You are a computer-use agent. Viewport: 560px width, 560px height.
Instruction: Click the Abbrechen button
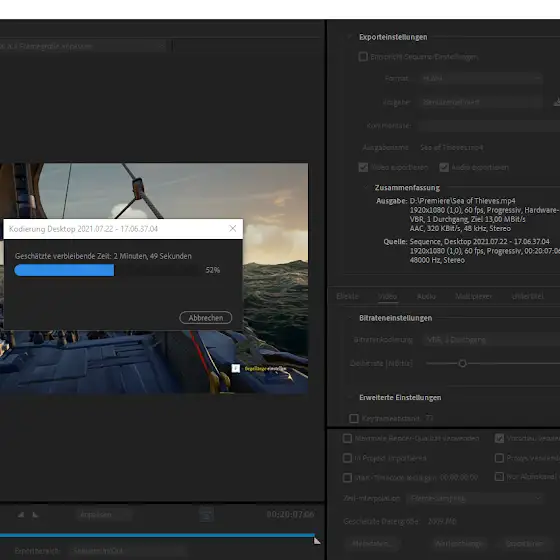[x=206, y=318]
